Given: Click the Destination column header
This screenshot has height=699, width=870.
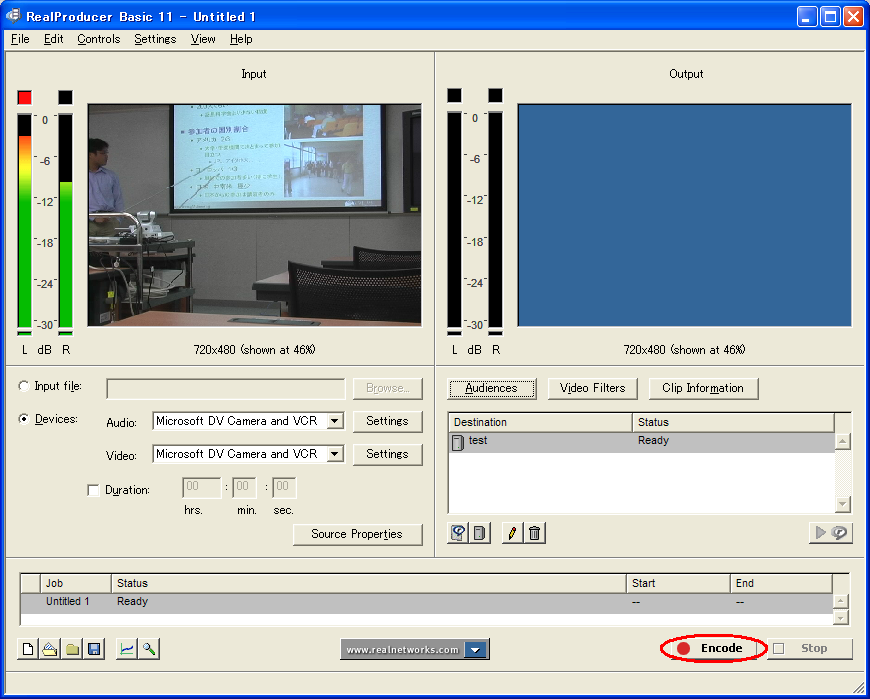Looking at the screenshot, I should [x=540, y=422].
